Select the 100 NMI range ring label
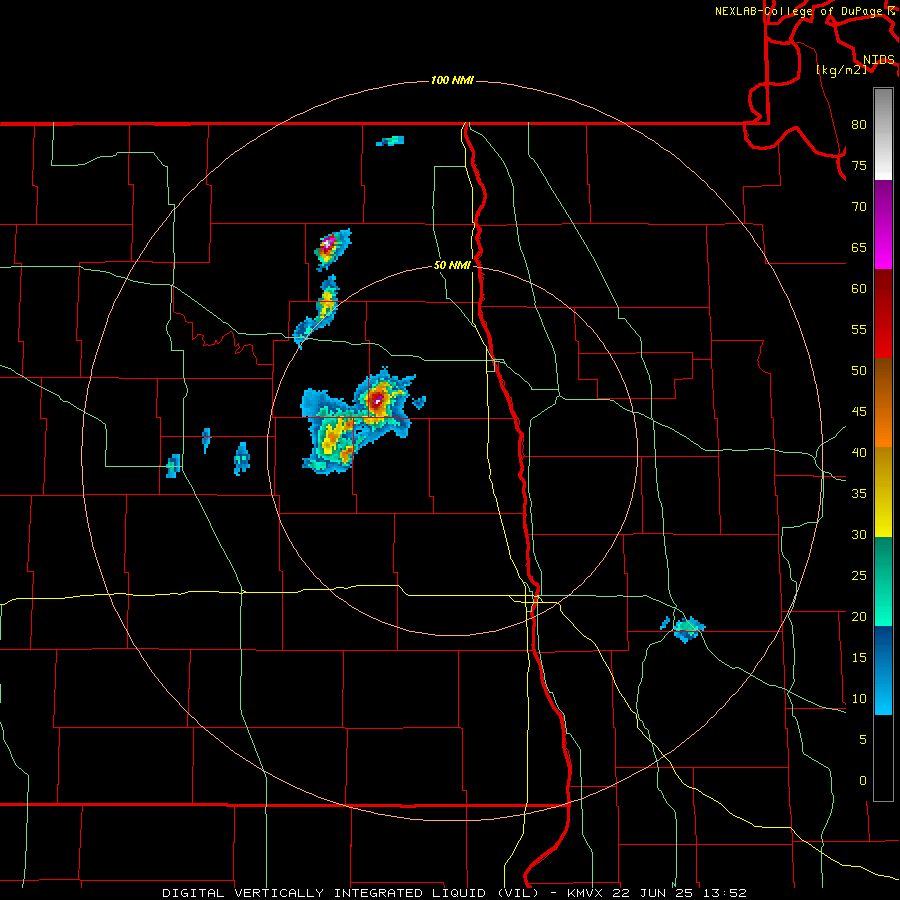 [x=452, y=80]
